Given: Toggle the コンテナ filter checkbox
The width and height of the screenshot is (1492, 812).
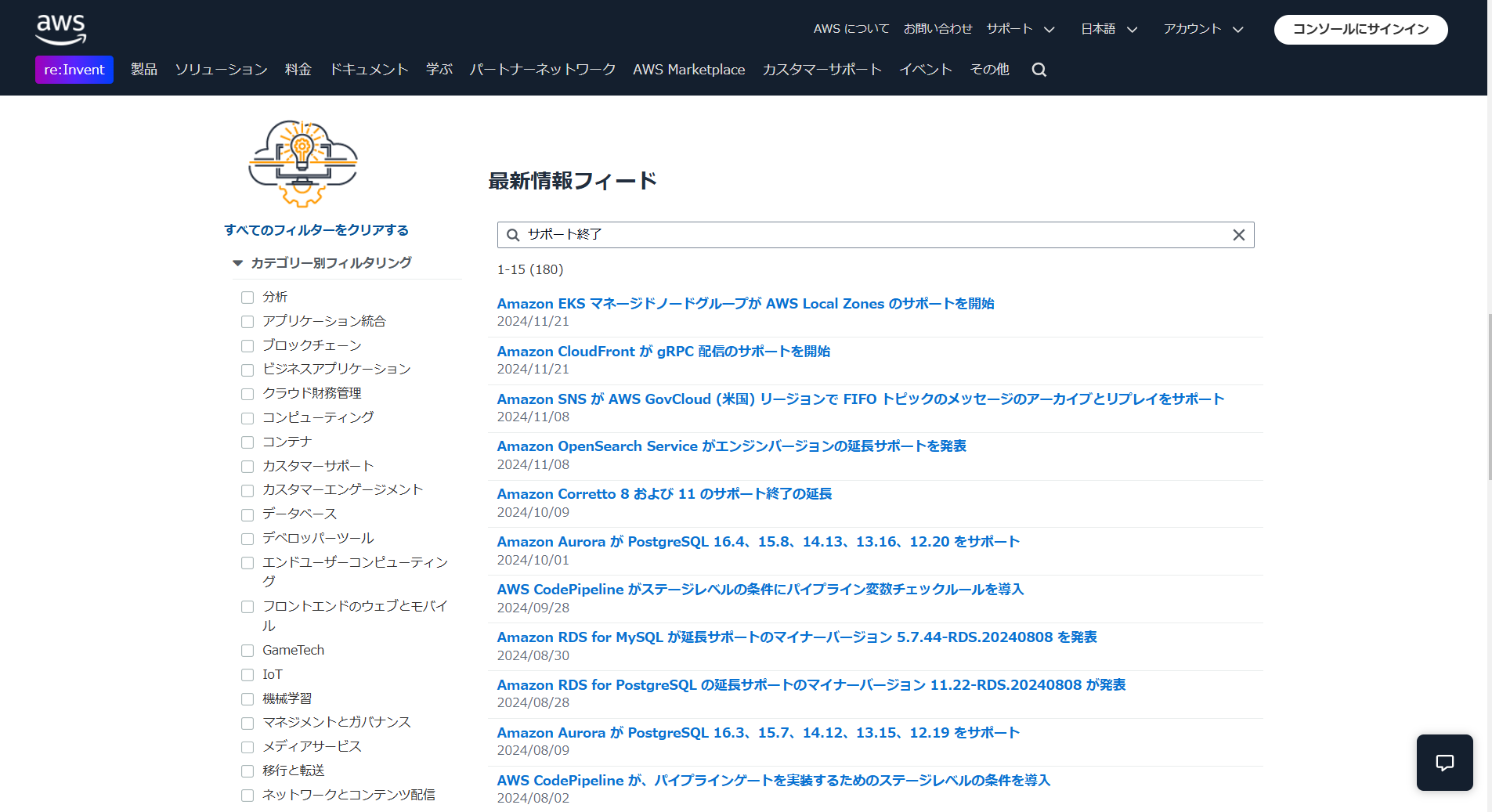Looking at the screenshot, I should pos(247,442).
